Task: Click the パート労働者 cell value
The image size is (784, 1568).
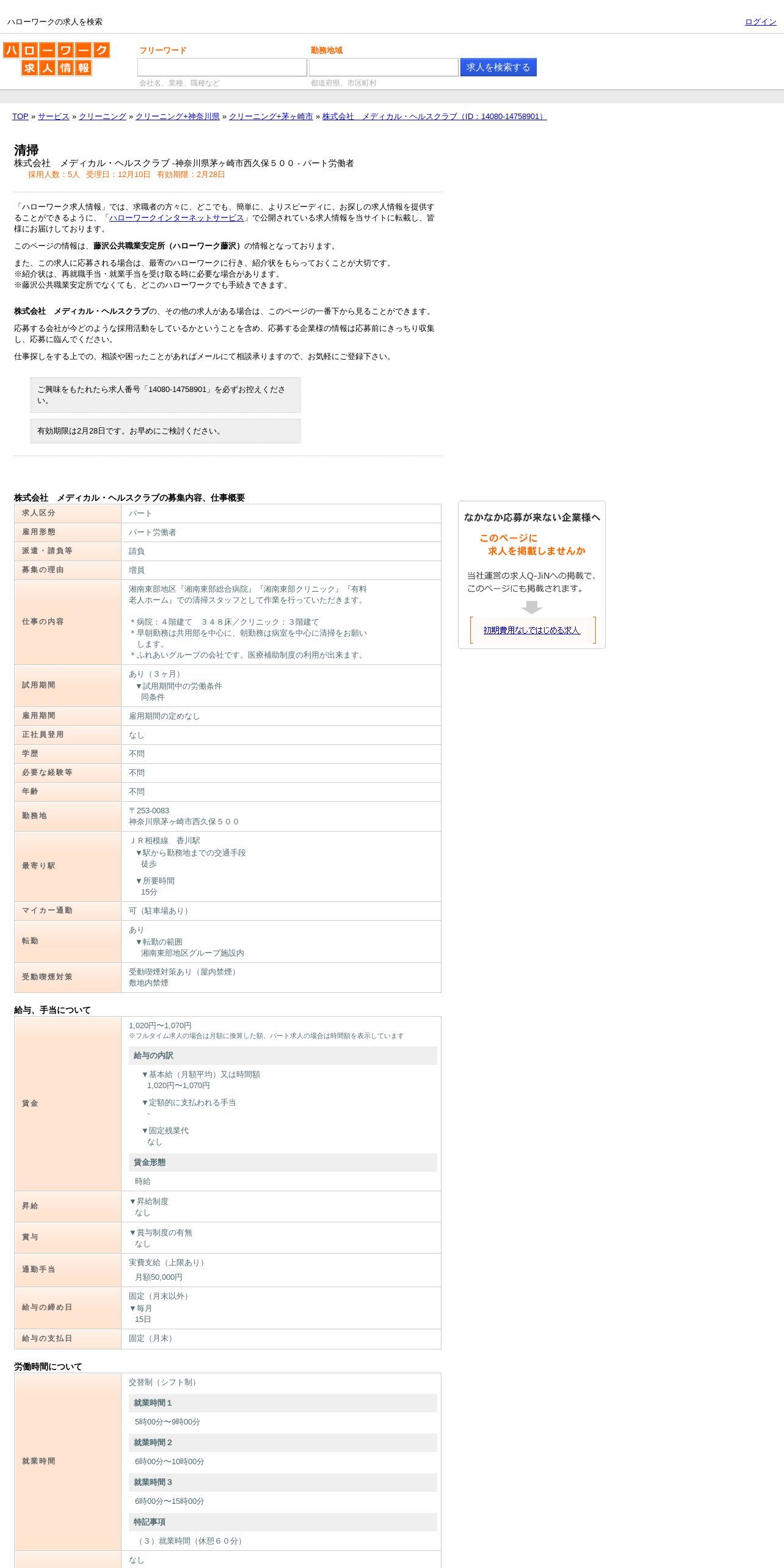Action: 152,532
